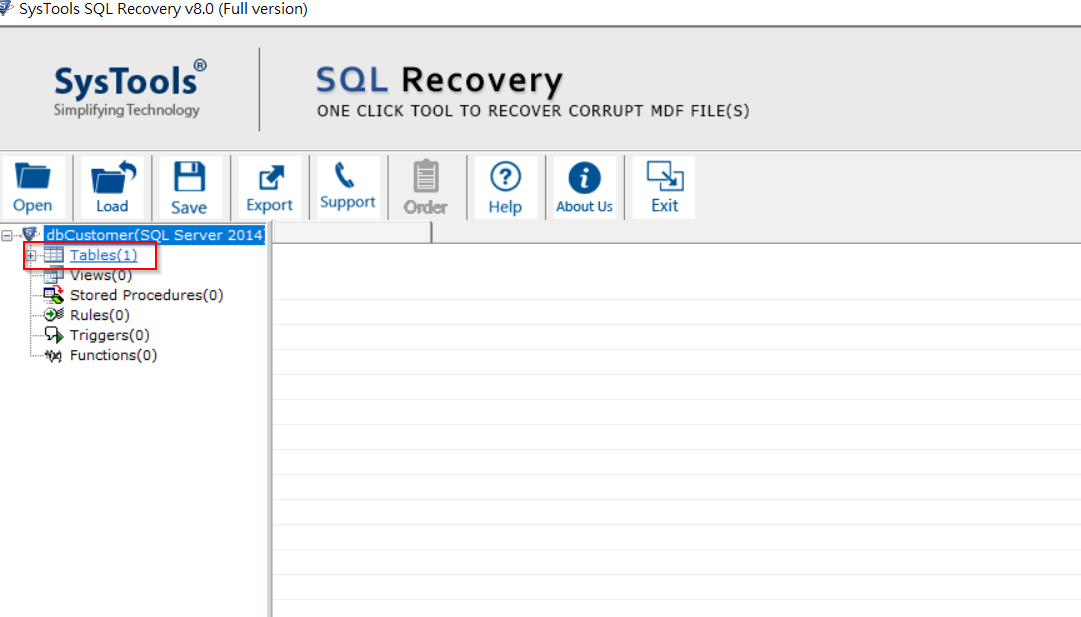
Task: Click the database icon beside dbCustomer
Action: pos(29,235)
